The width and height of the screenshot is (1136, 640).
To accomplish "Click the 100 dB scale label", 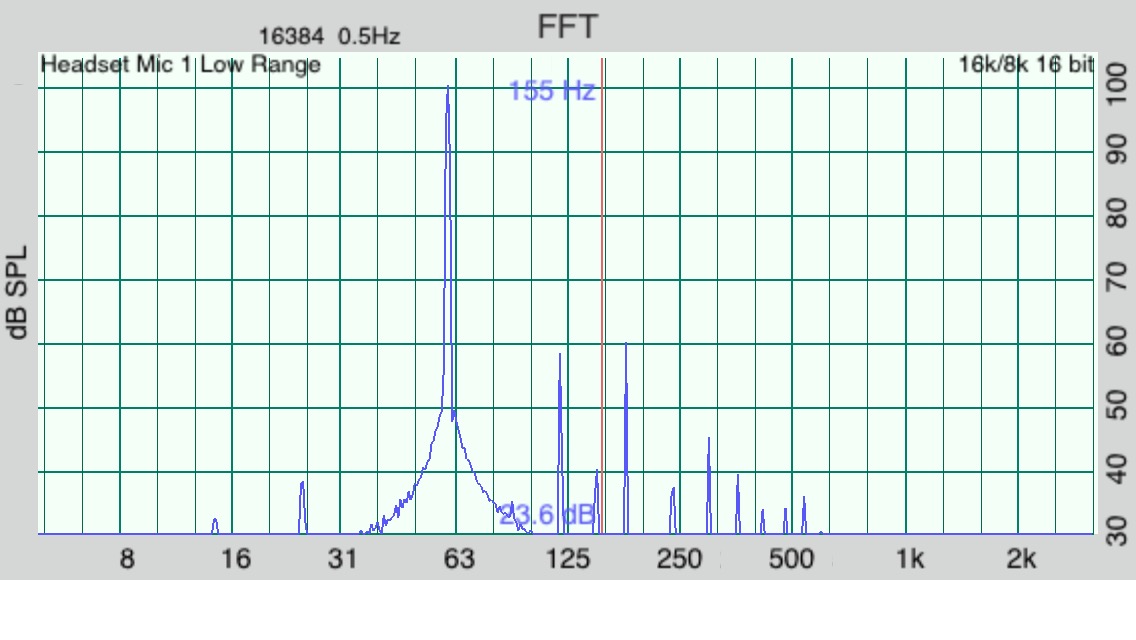I will pyautogui.click(x=1117, y=83).
